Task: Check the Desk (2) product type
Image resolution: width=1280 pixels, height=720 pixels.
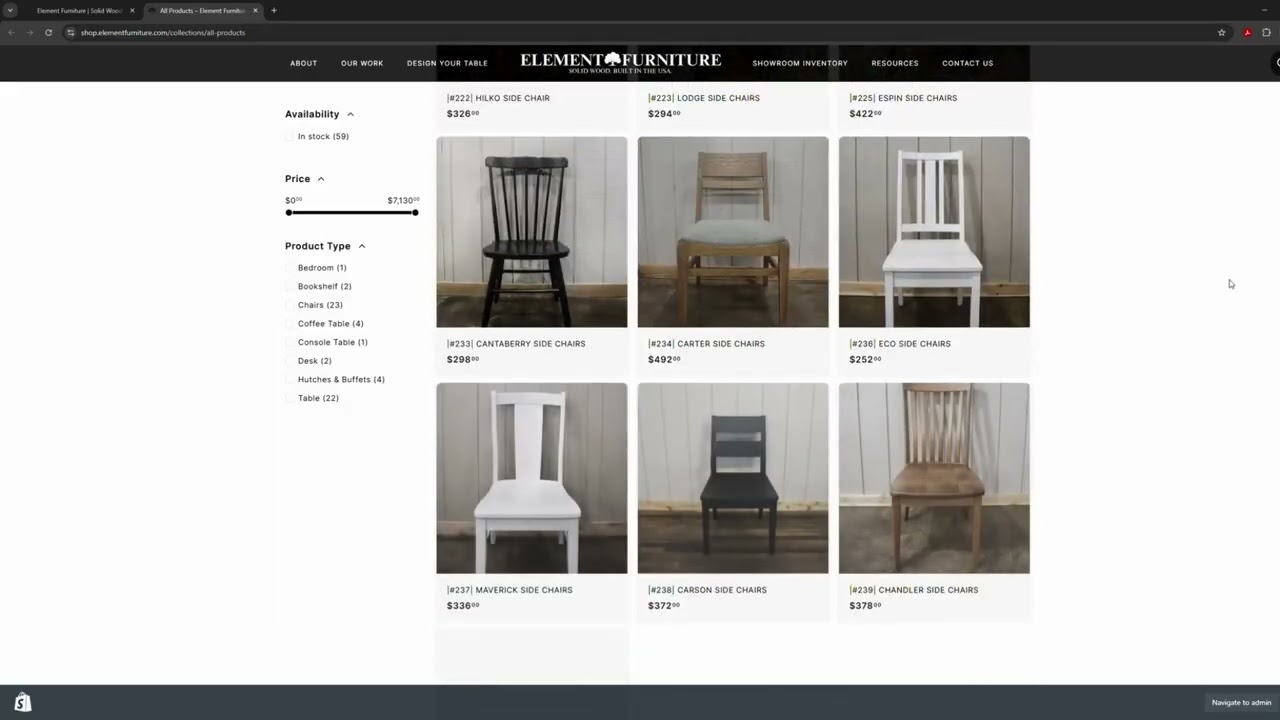Action: [290, 361]
